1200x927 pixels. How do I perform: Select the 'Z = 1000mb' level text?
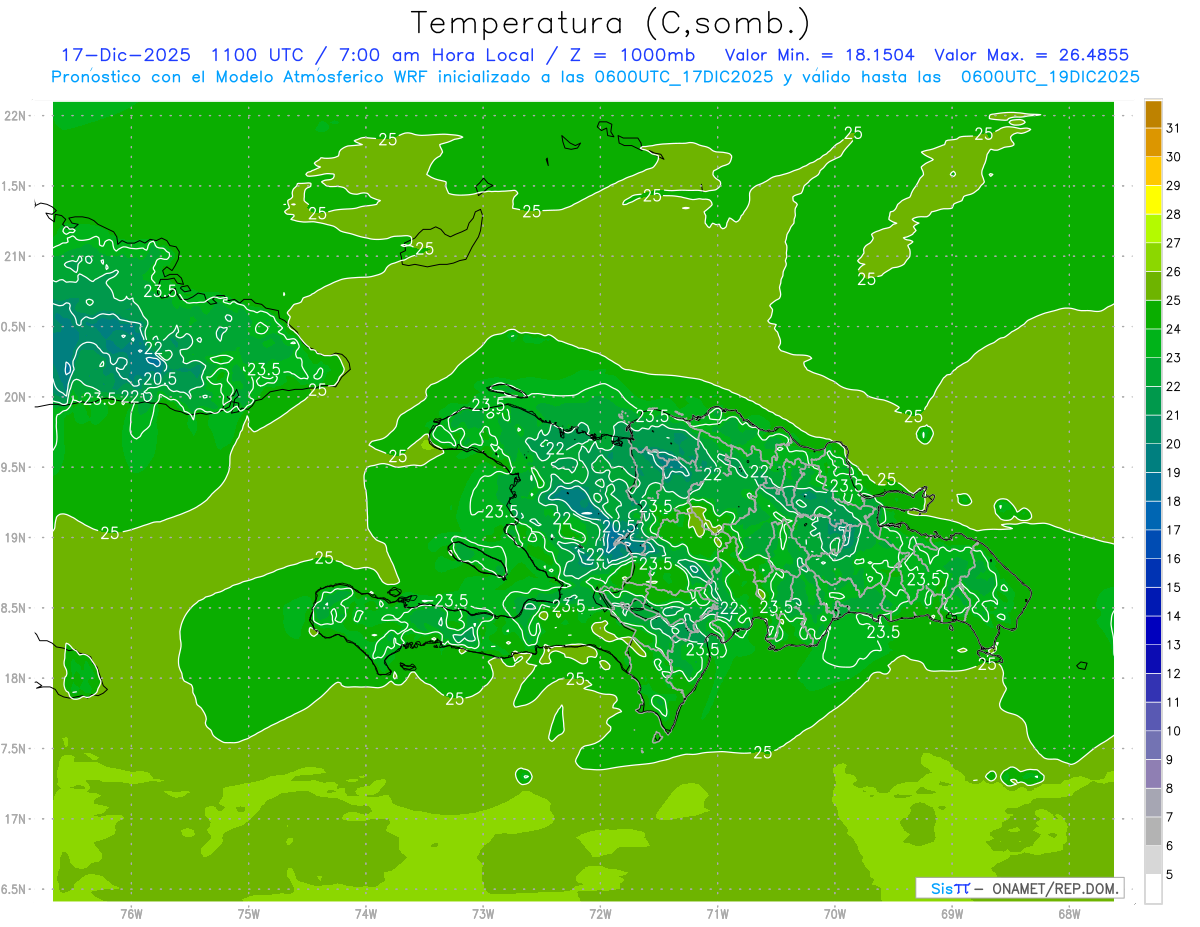(x=634, y=55)
